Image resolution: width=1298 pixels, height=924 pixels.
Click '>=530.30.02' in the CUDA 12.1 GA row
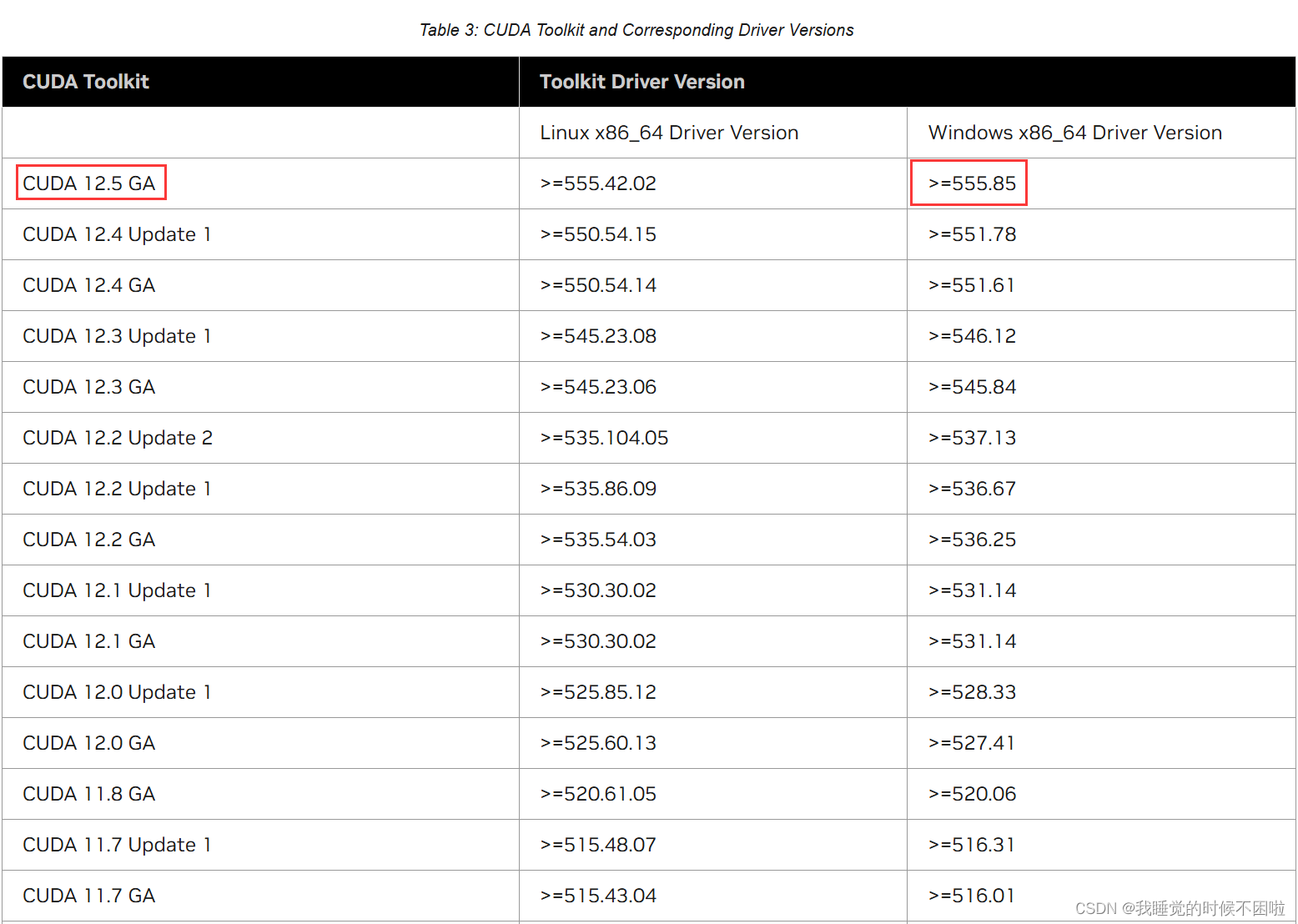598,641
